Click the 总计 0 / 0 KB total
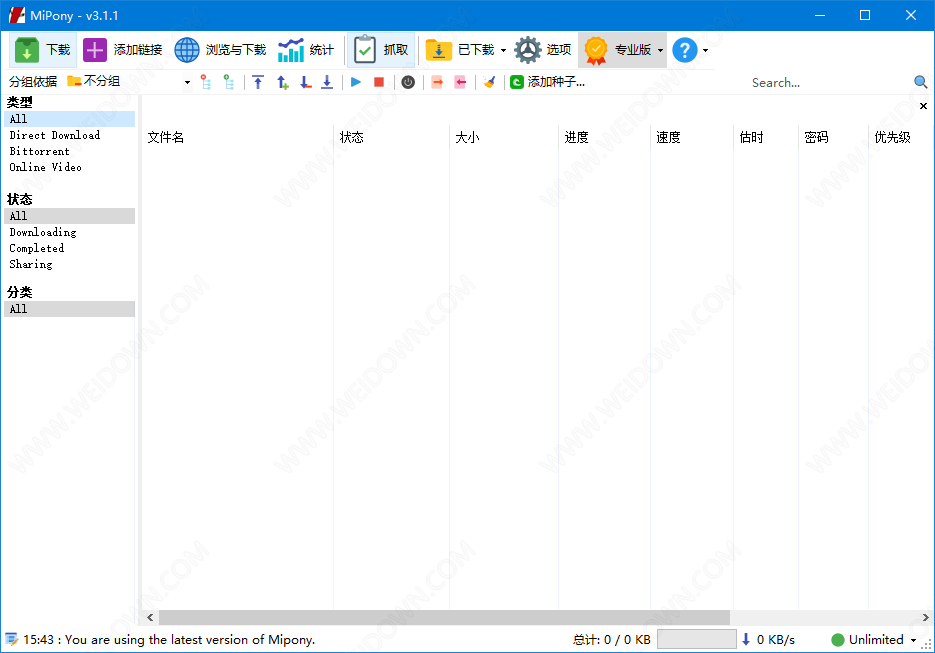The width and height of the screenshot is (935, 653). [612, 640]
